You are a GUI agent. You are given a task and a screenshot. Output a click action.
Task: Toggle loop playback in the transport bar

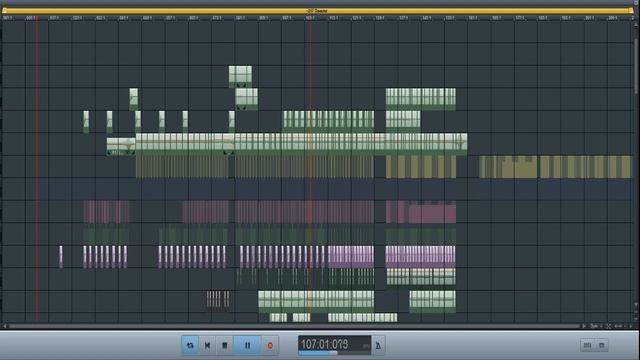[x=190, y=345]
